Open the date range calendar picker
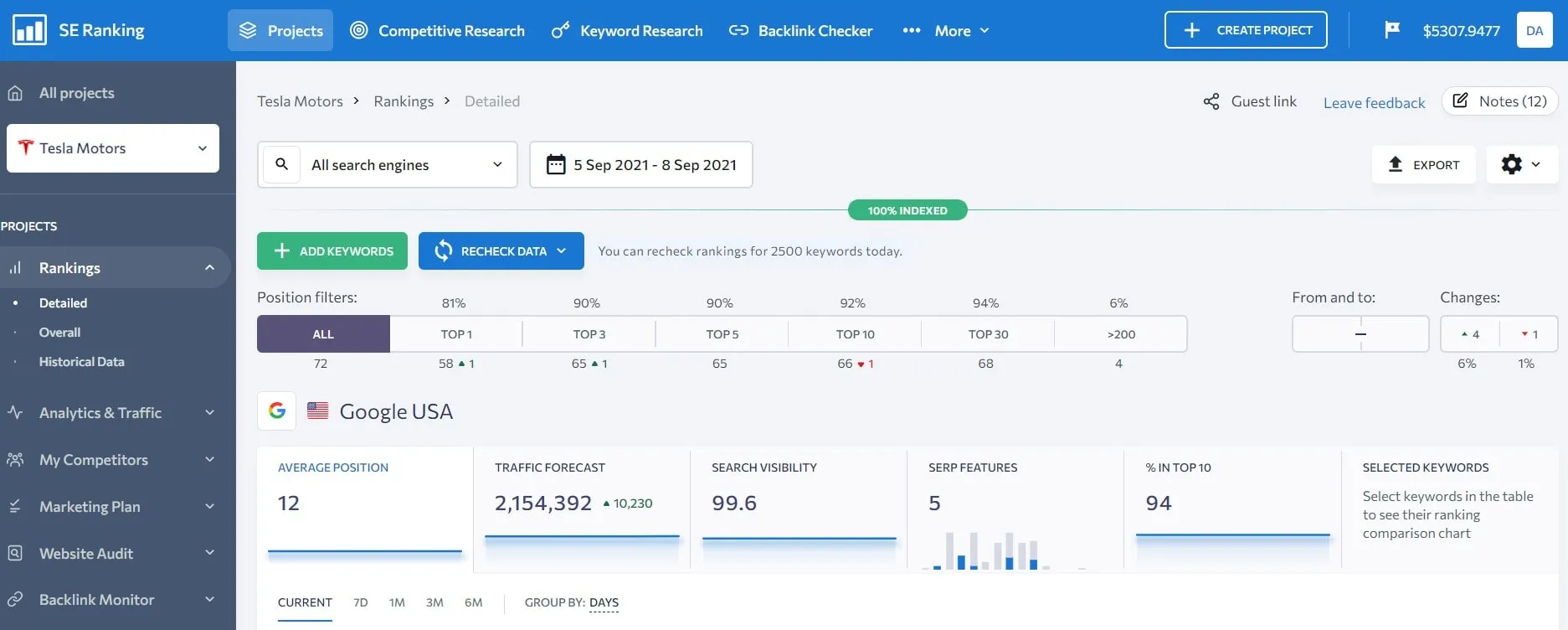Image resolution: width=1568 pixels, height=630 pixels. [641, 164]
